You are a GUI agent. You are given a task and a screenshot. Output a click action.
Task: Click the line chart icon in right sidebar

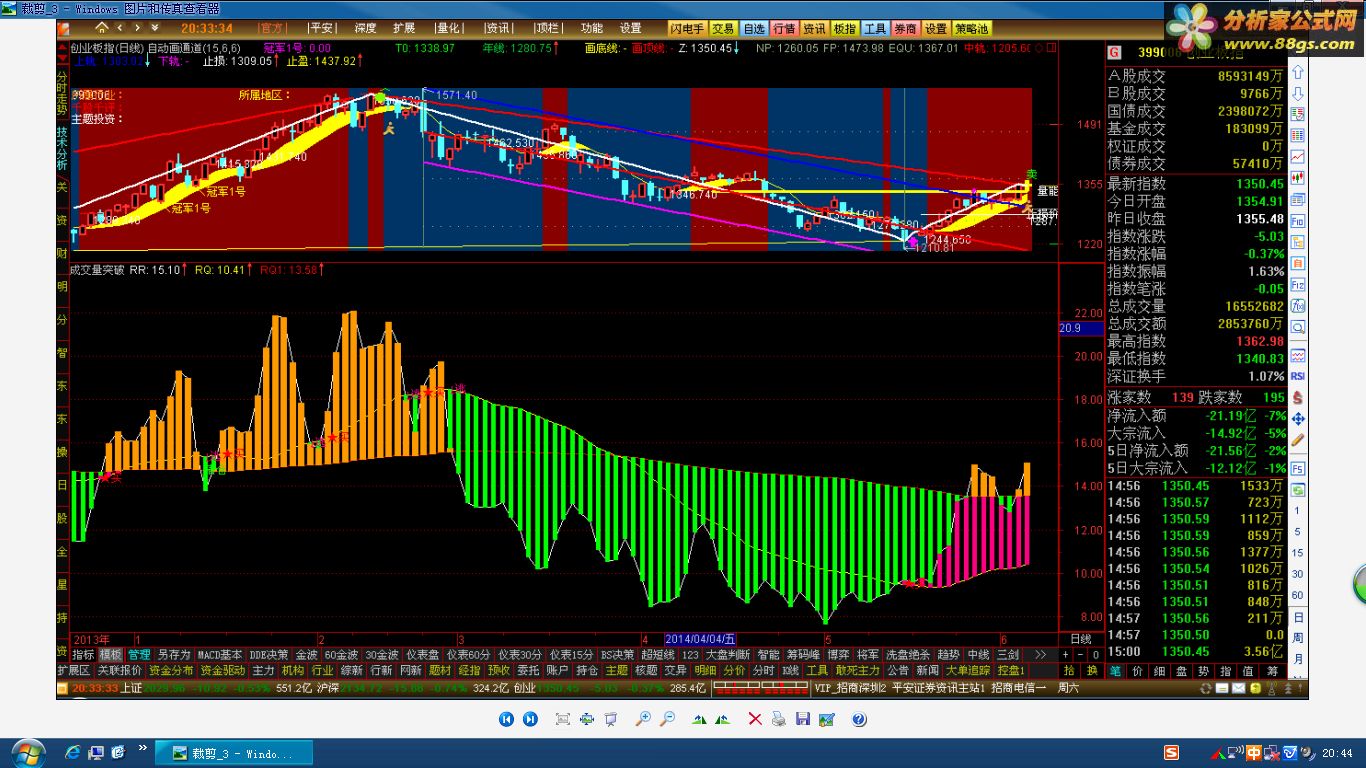(1297, 157)
